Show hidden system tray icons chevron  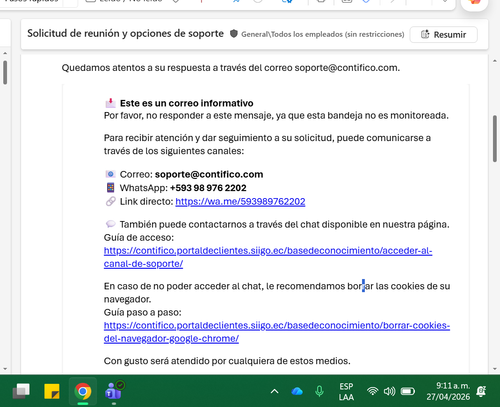(274, 391)
